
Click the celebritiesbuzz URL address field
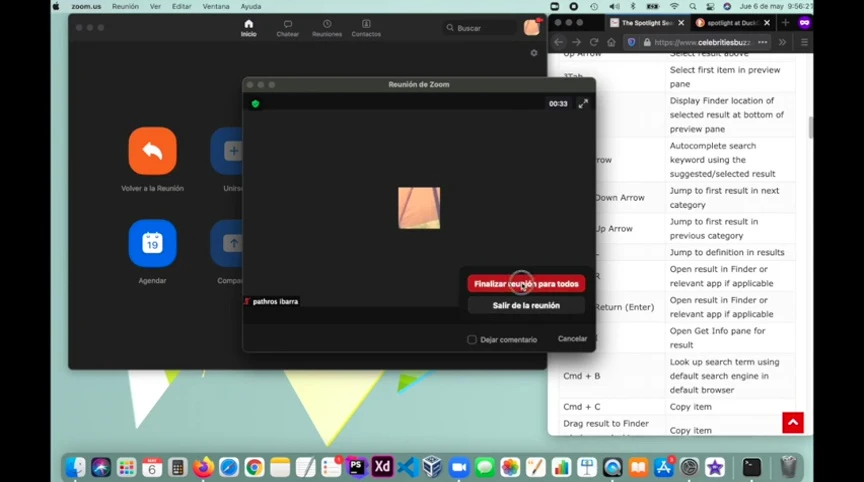(x=703, y=42)
